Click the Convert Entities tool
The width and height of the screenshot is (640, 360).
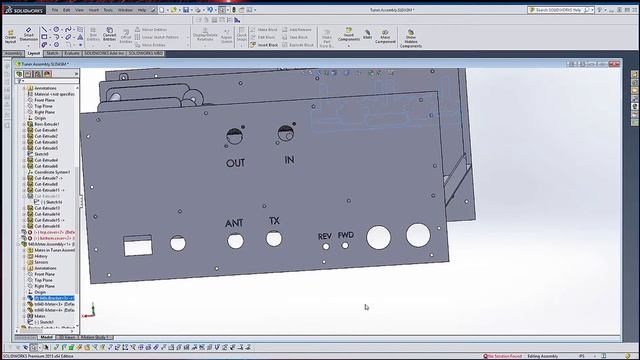(x=109, y=34)
